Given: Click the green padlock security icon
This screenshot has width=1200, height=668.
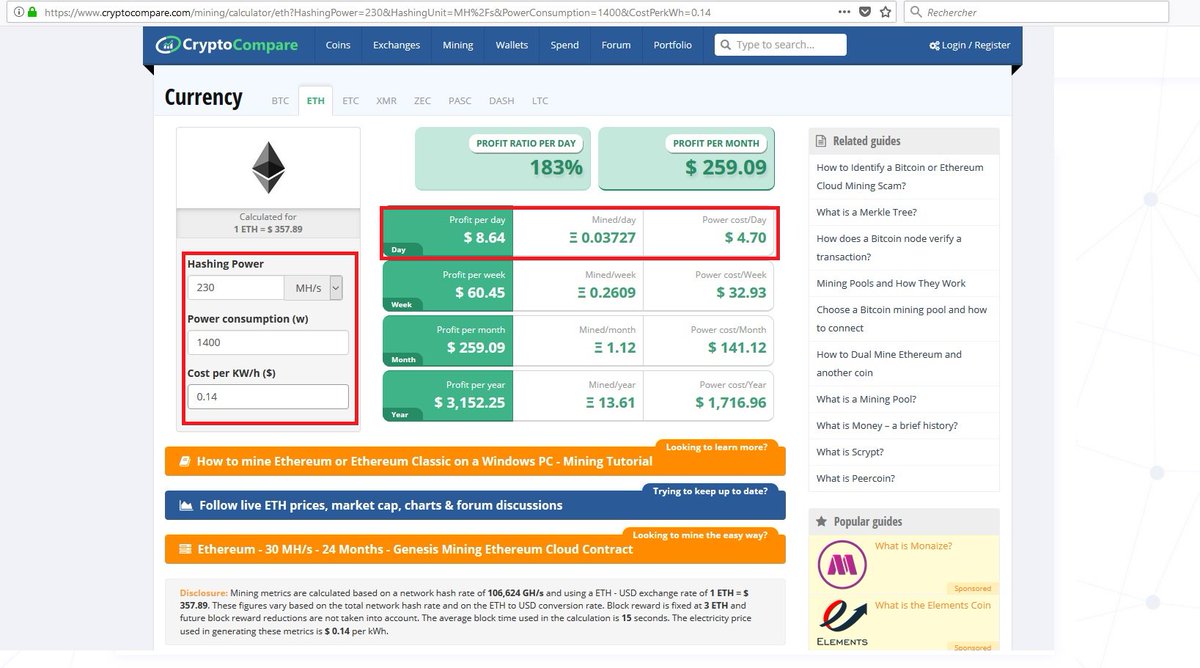Looking at the screenshot, I should pos(33,12).
